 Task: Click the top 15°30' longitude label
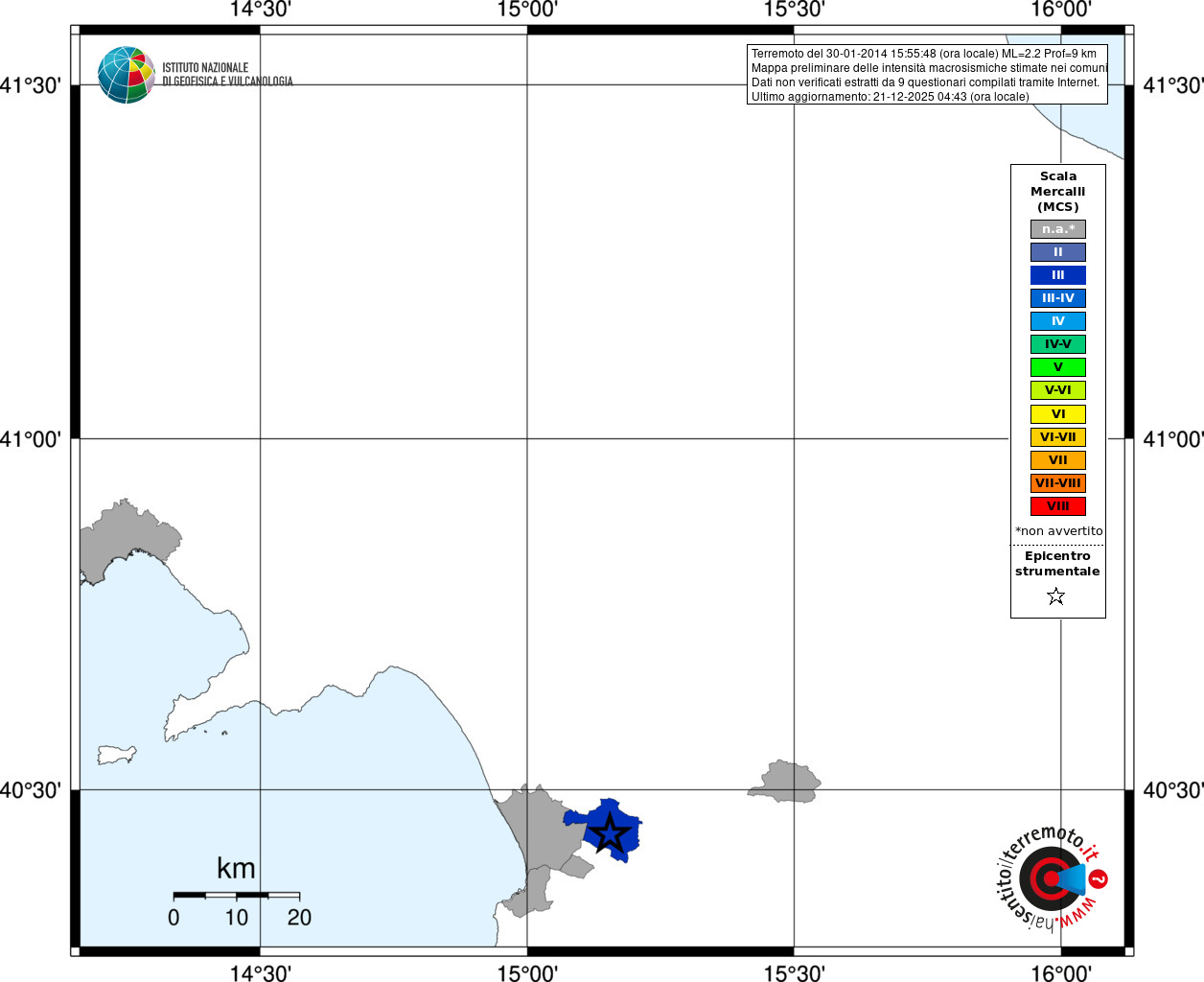(x=794, y=11)
